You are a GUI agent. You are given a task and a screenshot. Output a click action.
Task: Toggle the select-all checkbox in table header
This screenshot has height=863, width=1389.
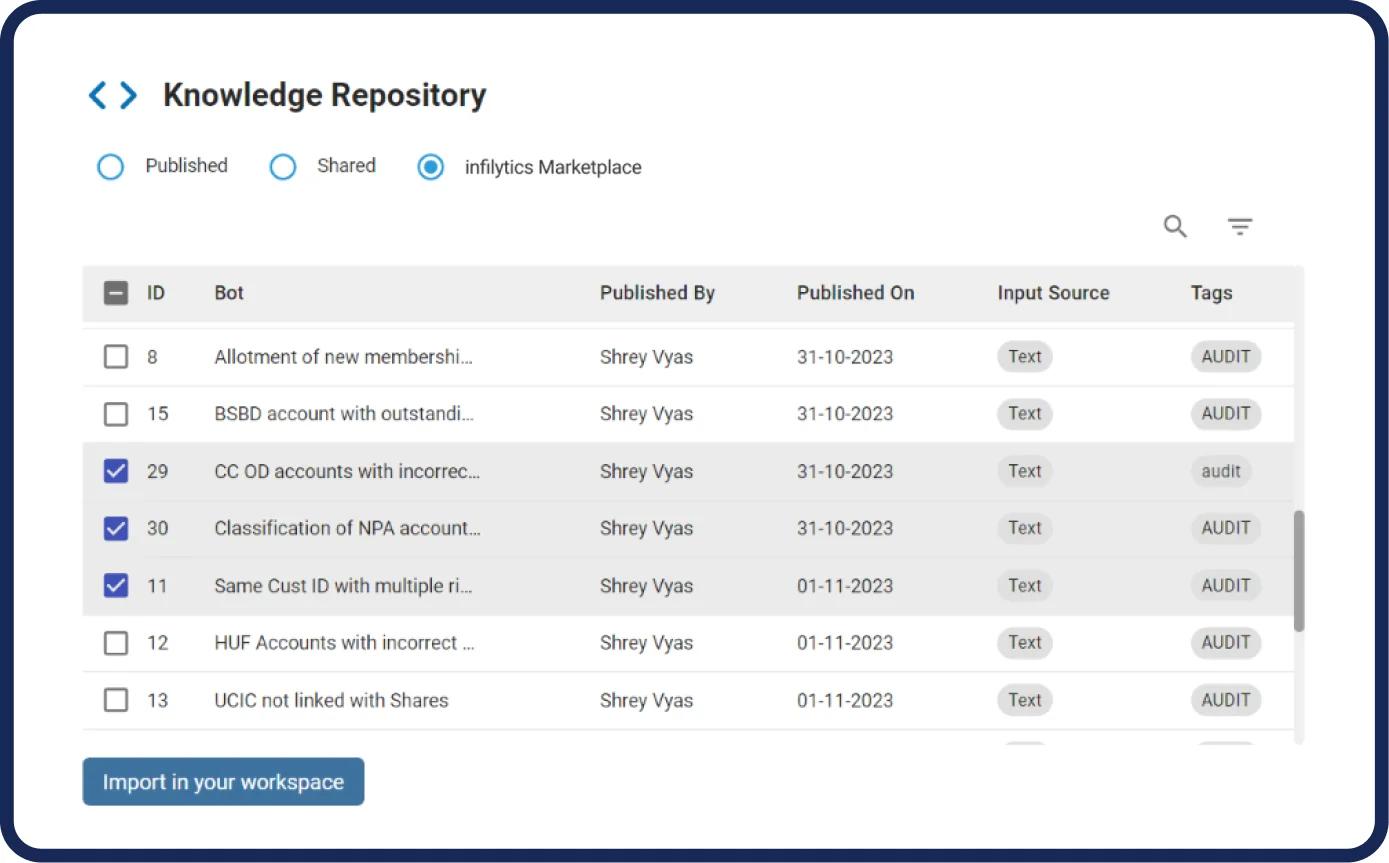pos(116,293)
